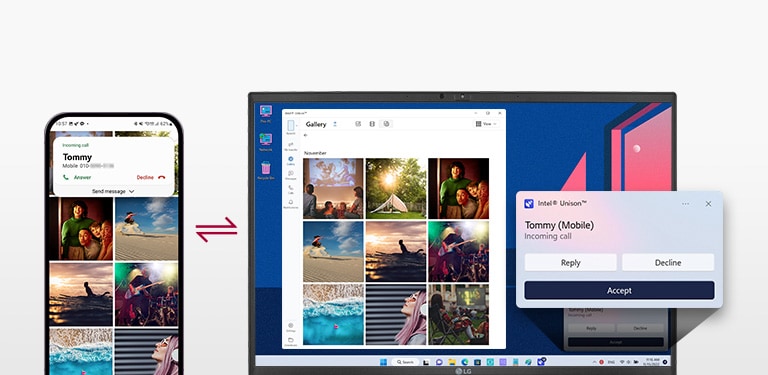Open the guitarist concert photo in laptop gallery
Image resolution: width=768 pixels, height=375 pixels.
[x=458, y=252]
